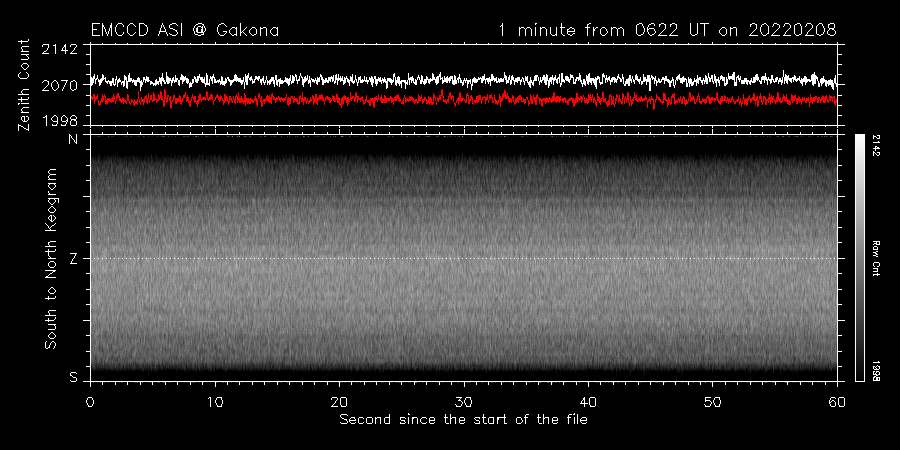900x450 pixels.
Task: Click the 40 tick label on the time axis
Action: coord(588,401)
